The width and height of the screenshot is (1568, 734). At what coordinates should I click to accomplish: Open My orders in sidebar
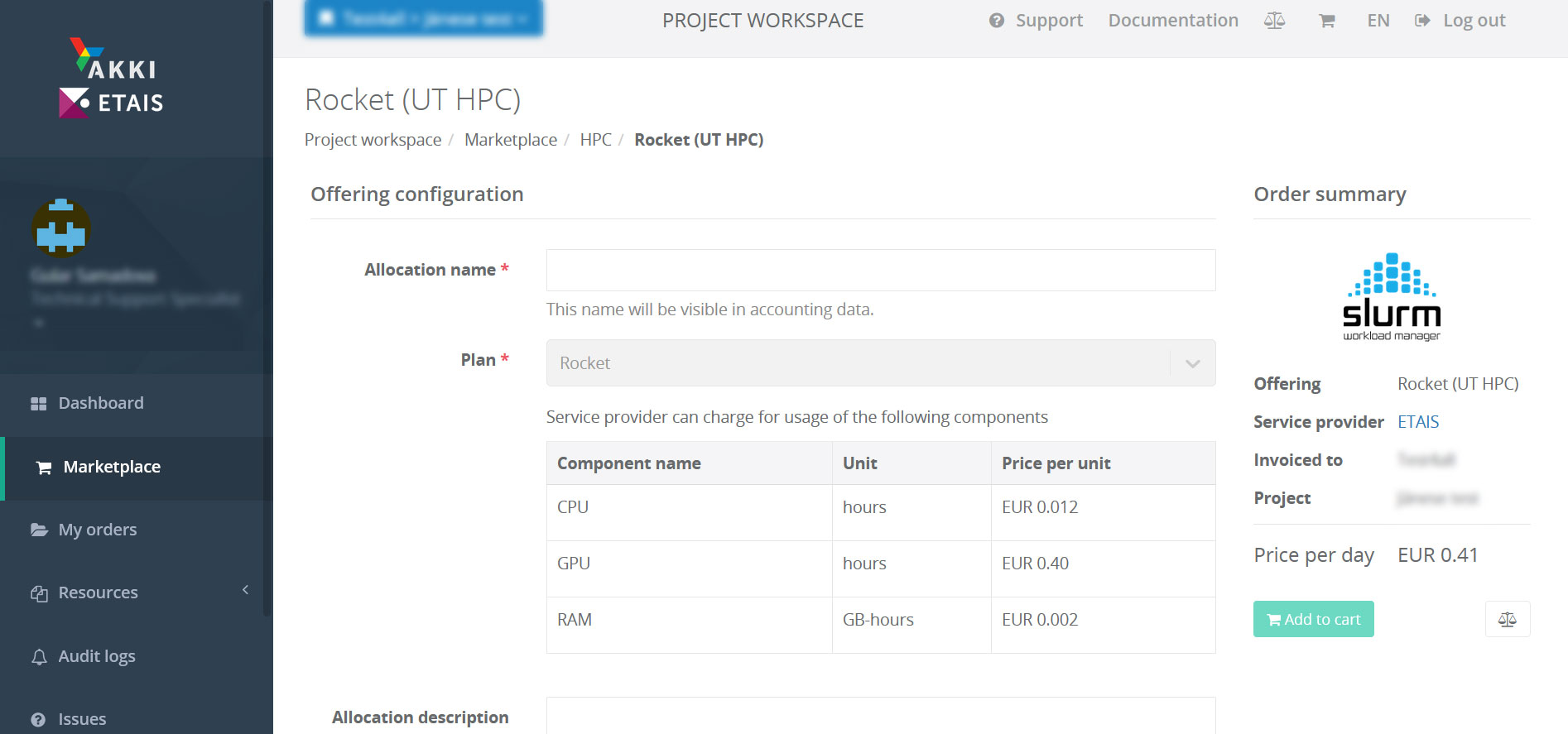pyautogui.click(x=137, y=530)
